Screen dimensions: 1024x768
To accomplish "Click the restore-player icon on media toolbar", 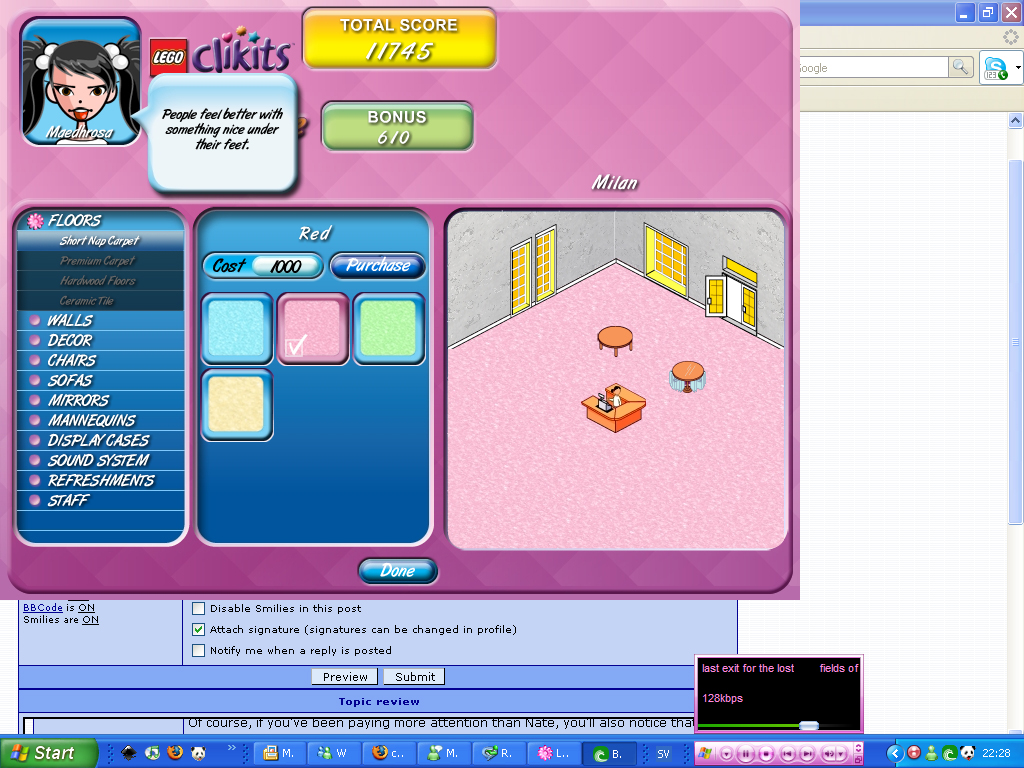I will click(859, 758).
